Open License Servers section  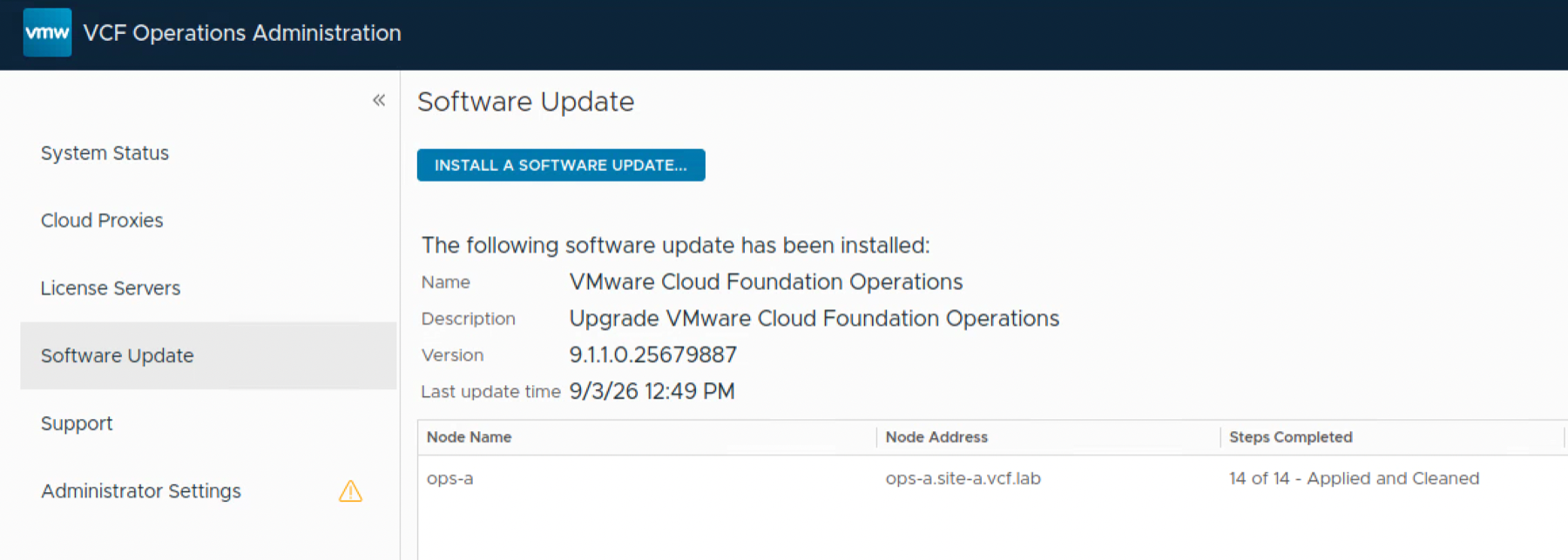tap(111, 288)
